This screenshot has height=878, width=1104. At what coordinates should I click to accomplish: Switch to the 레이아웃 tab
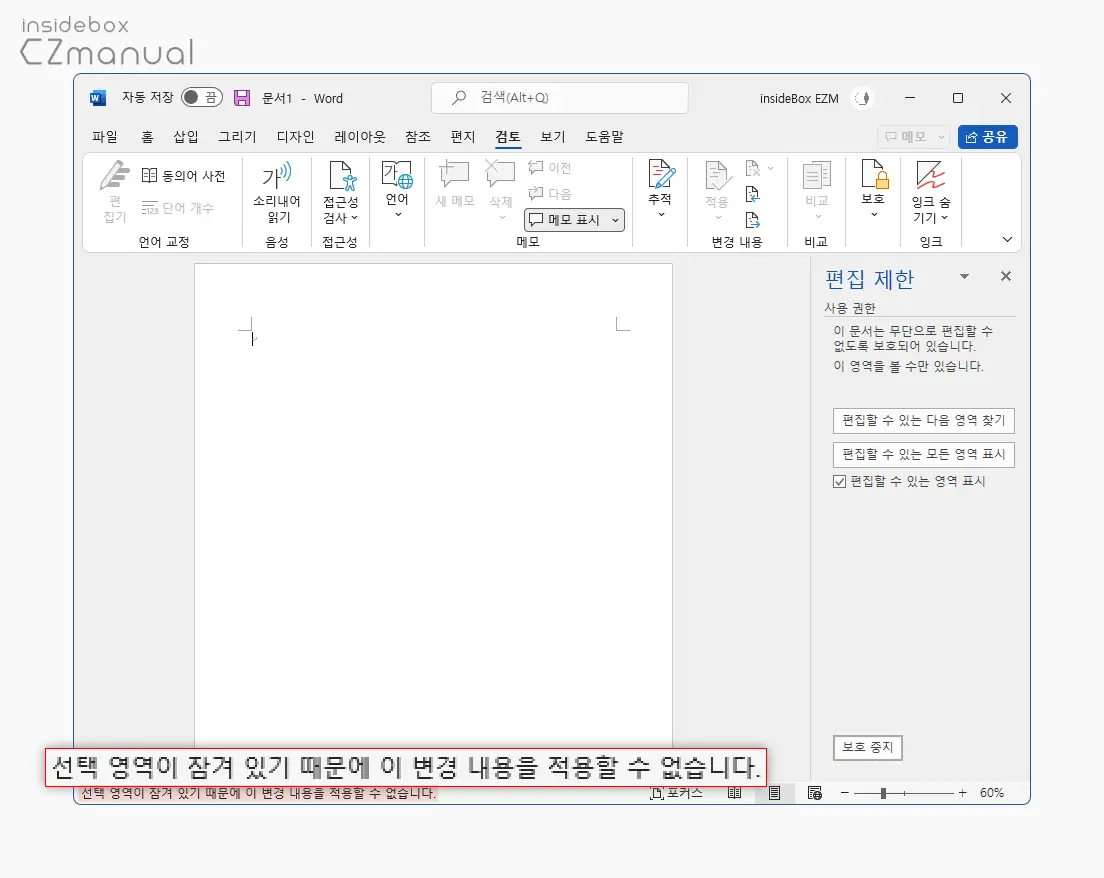[360, 137]
